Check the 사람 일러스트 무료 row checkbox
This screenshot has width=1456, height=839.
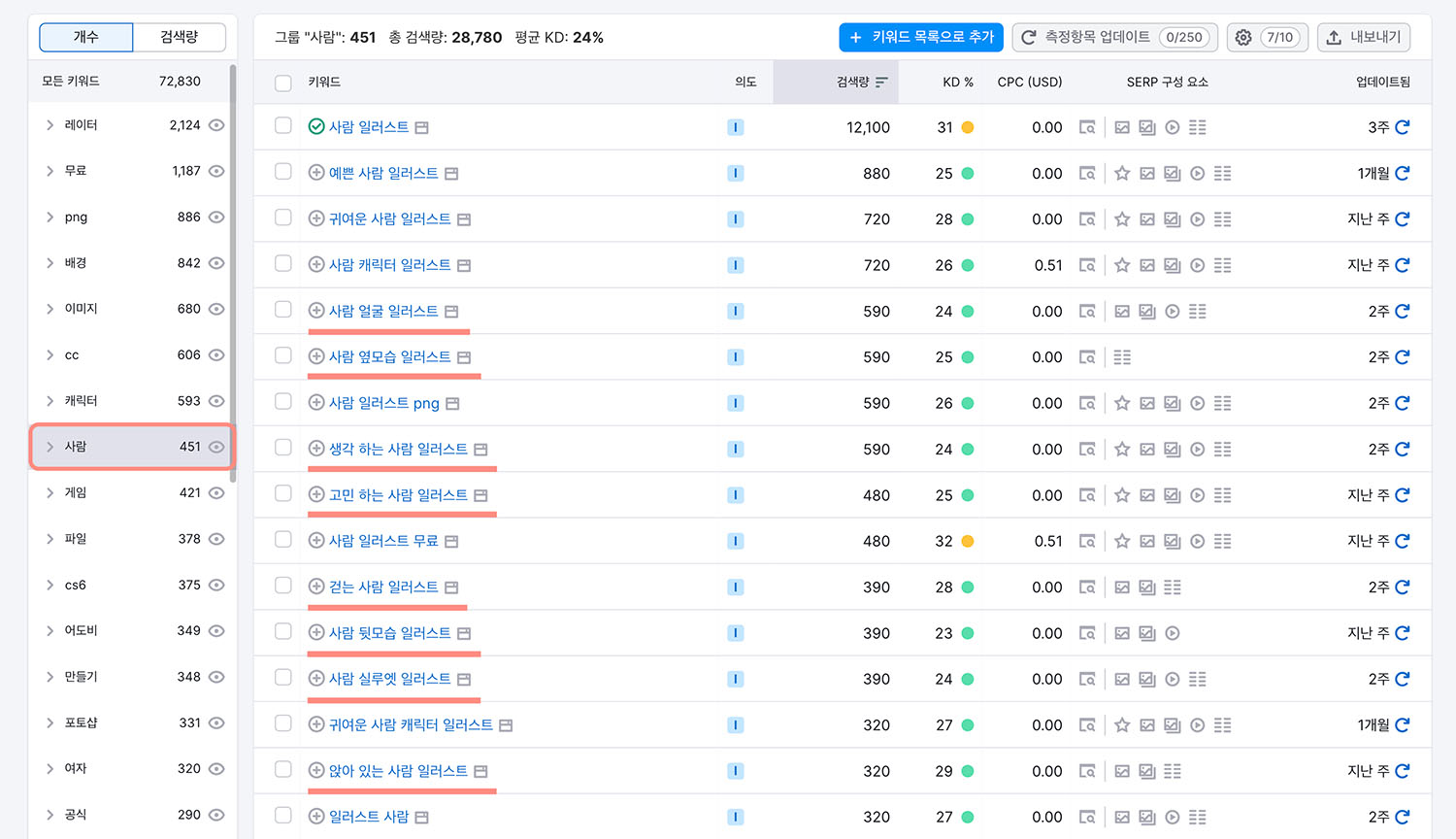click(283, 539)
